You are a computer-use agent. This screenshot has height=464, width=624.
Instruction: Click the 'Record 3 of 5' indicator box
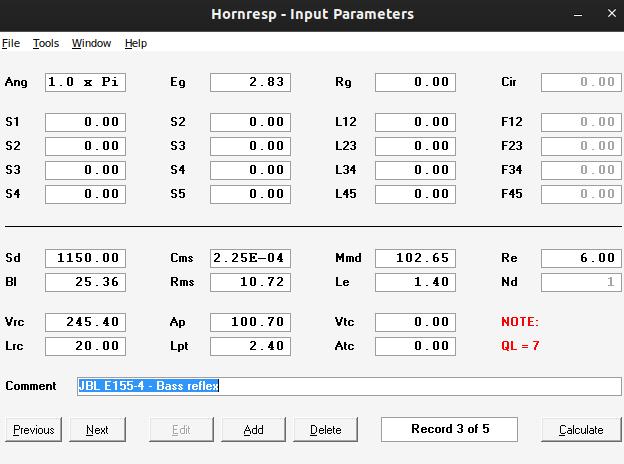click(450, 429)
